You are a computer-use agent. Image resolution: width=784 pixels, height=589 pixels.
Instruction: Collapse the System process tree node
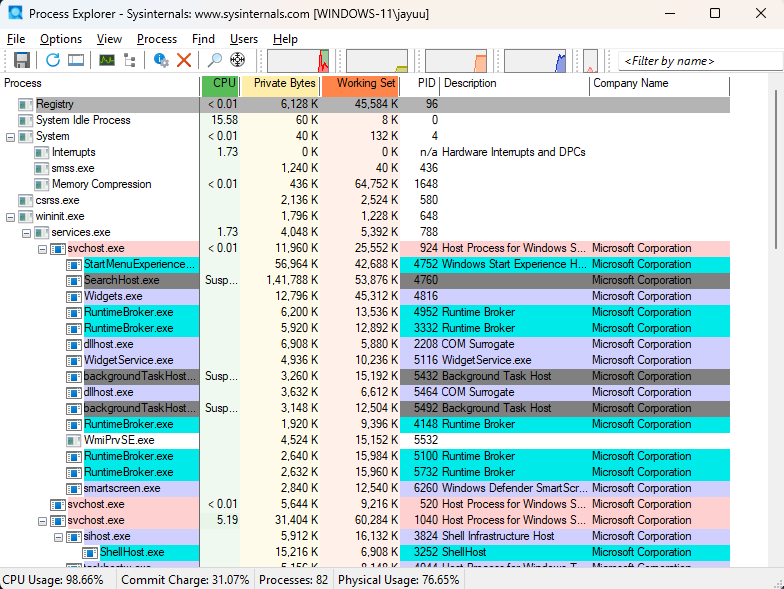(x=10, y=136)
